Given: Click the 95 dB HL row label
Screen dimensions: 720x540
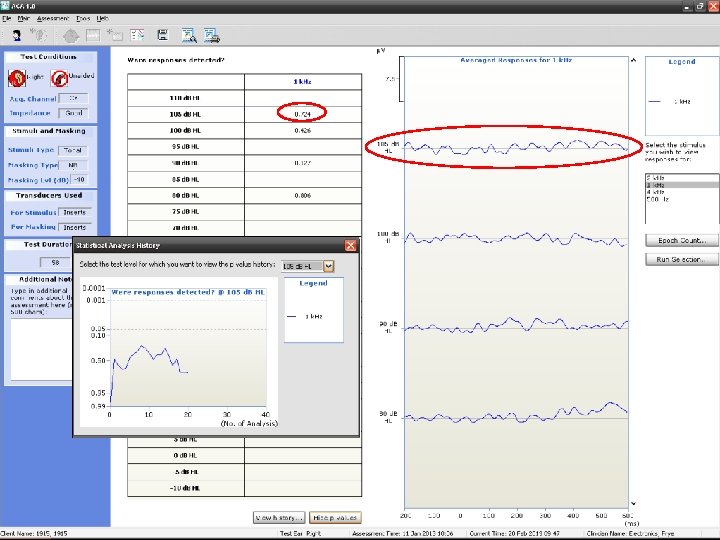Looking at the screenshot, I should 186,146.
